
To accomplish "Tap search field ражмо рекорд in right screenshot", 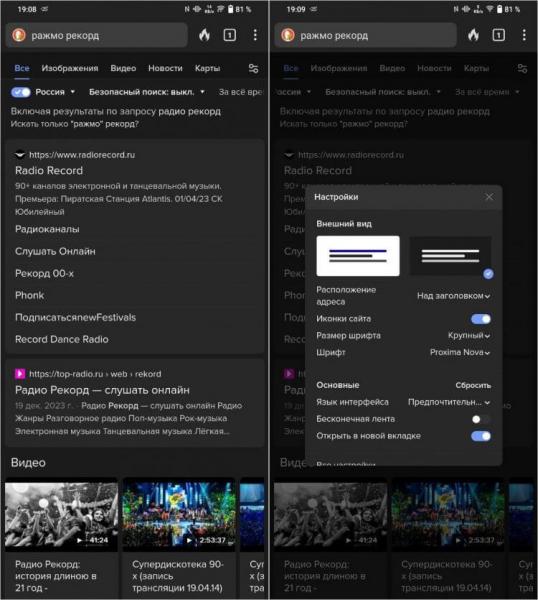I will 365,35.
